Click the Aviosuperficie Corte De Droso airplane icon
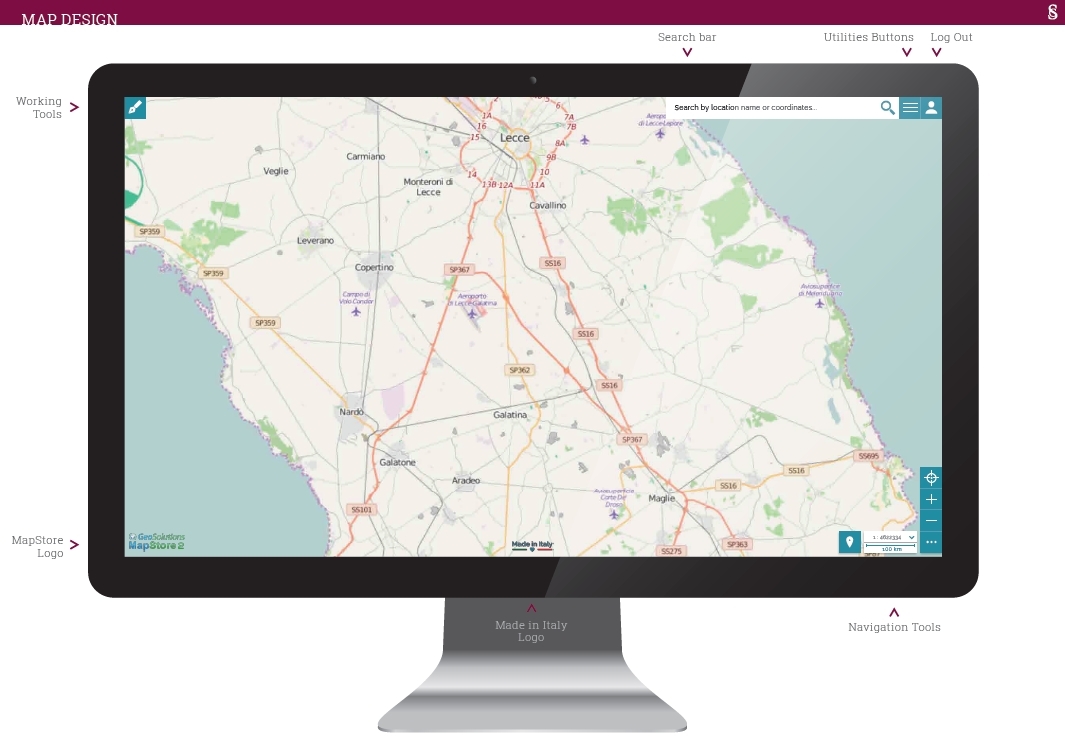 614,514
